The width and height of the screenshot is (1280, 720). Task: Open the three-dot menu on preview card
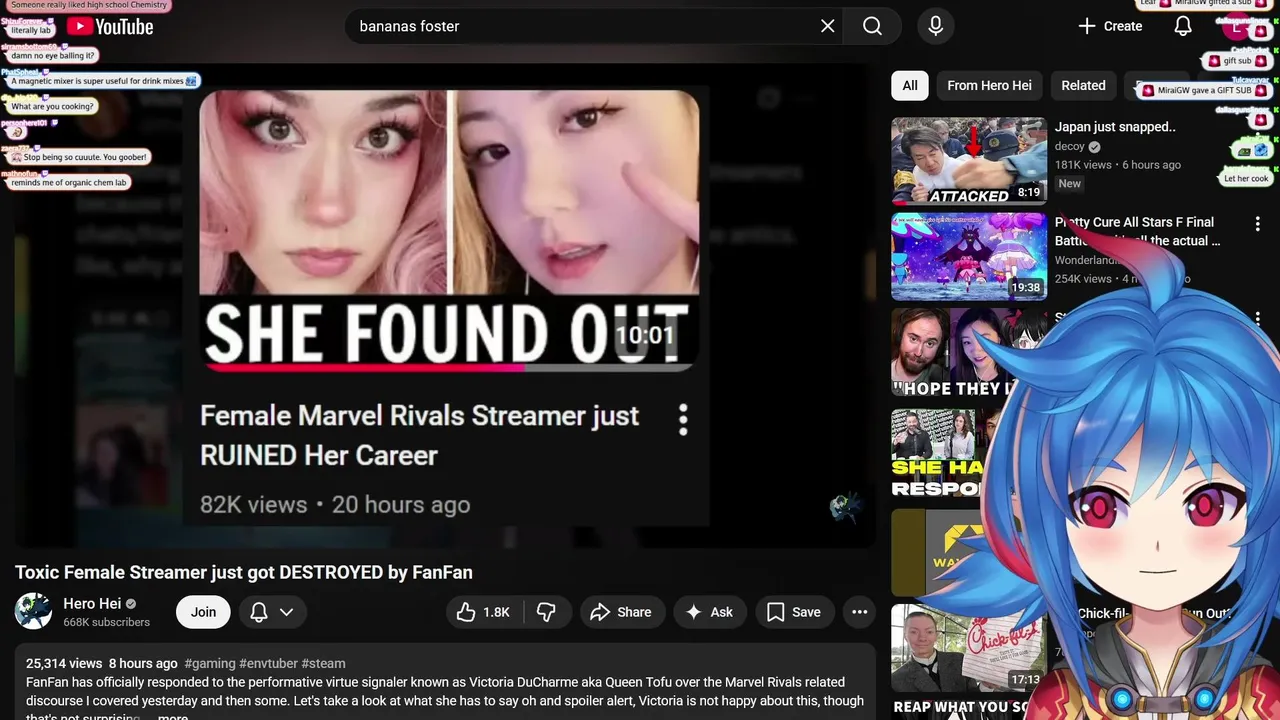click(683, 420)
